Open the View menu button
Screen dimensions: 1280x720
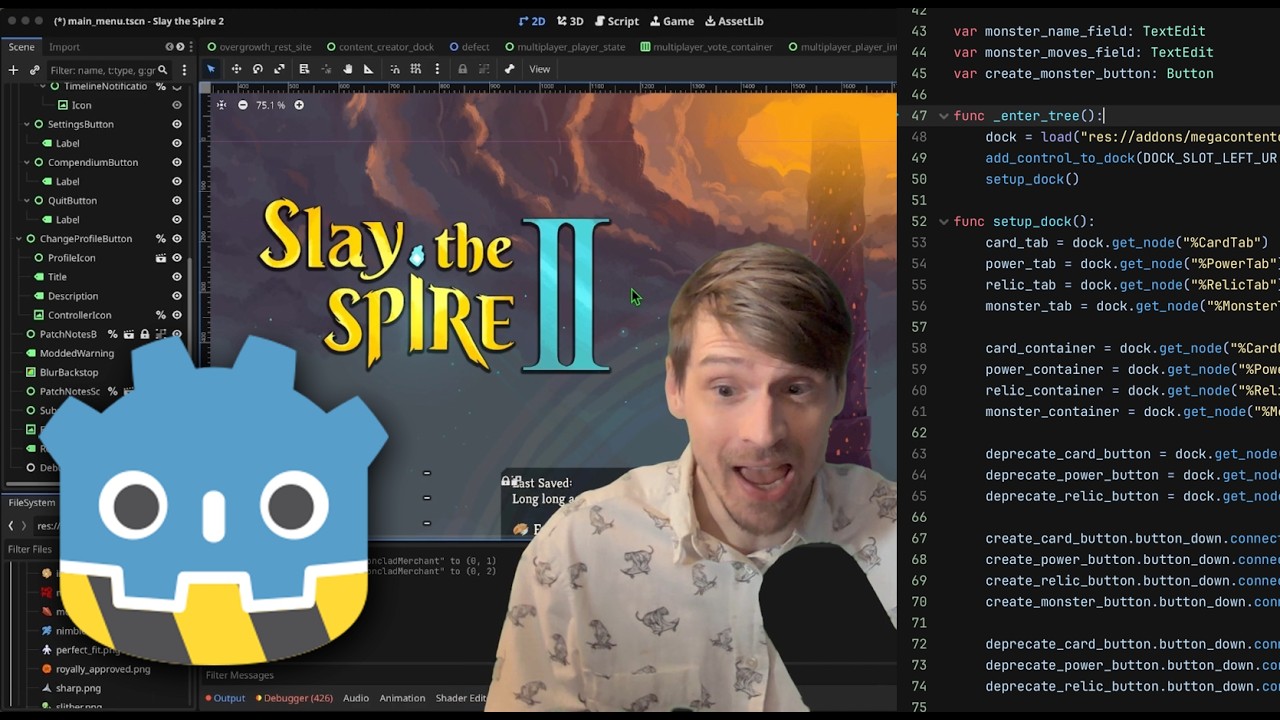[539, 69]
